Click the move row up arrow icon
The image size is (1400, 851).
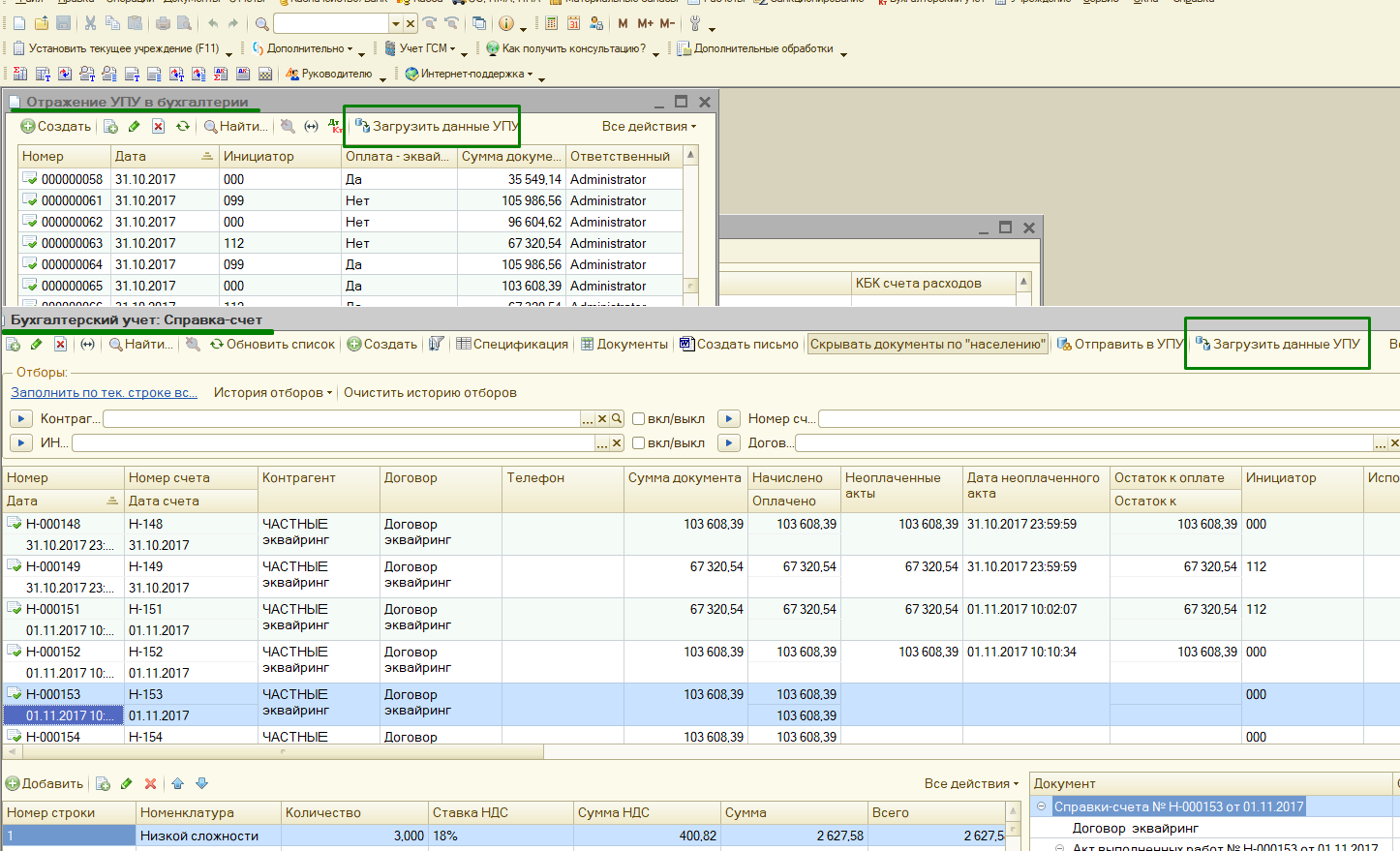[178, 783]
